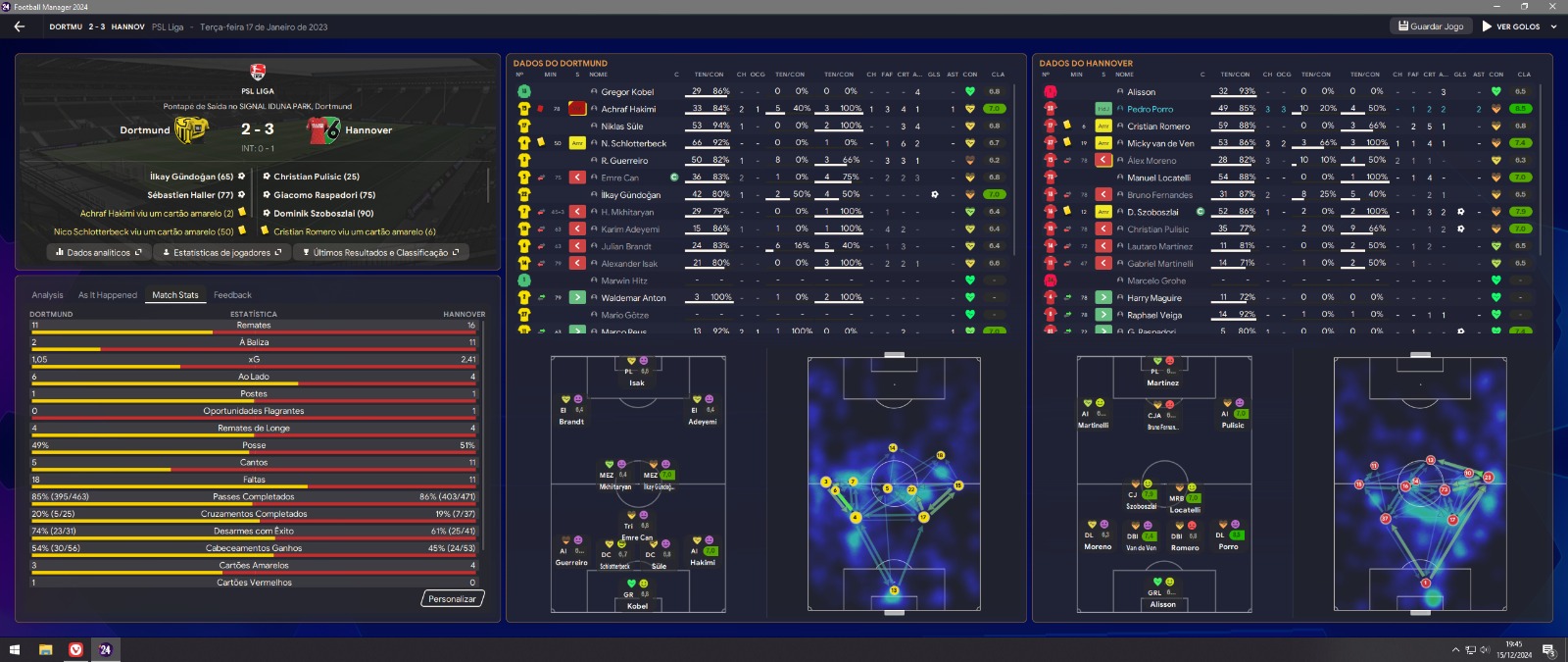1568x662 pixels.
Task: Switch to the As It Happened tab
Action: pos(108,295)
